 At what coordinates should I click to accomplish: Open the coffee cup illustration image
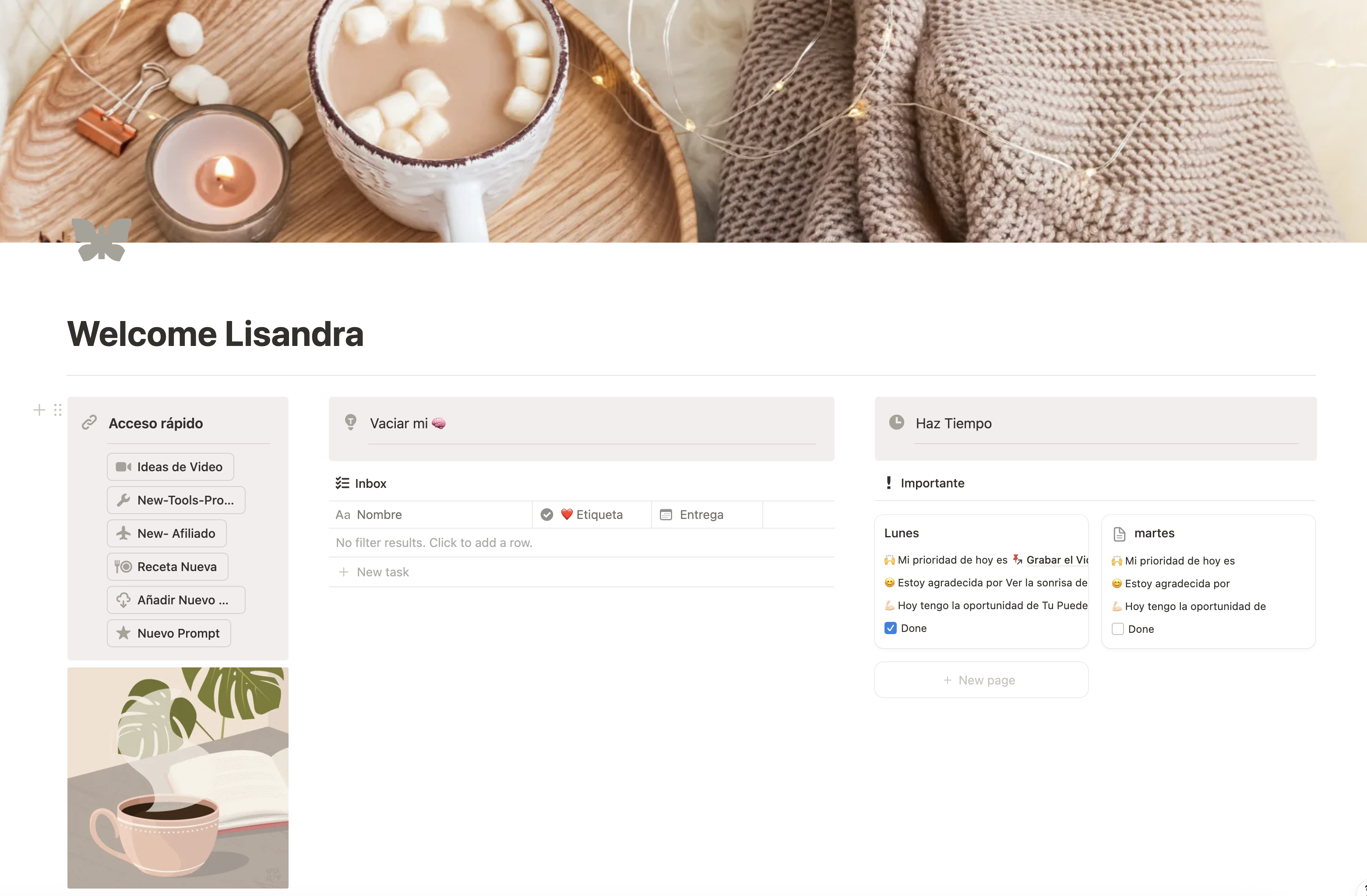[x=178, y=778]
